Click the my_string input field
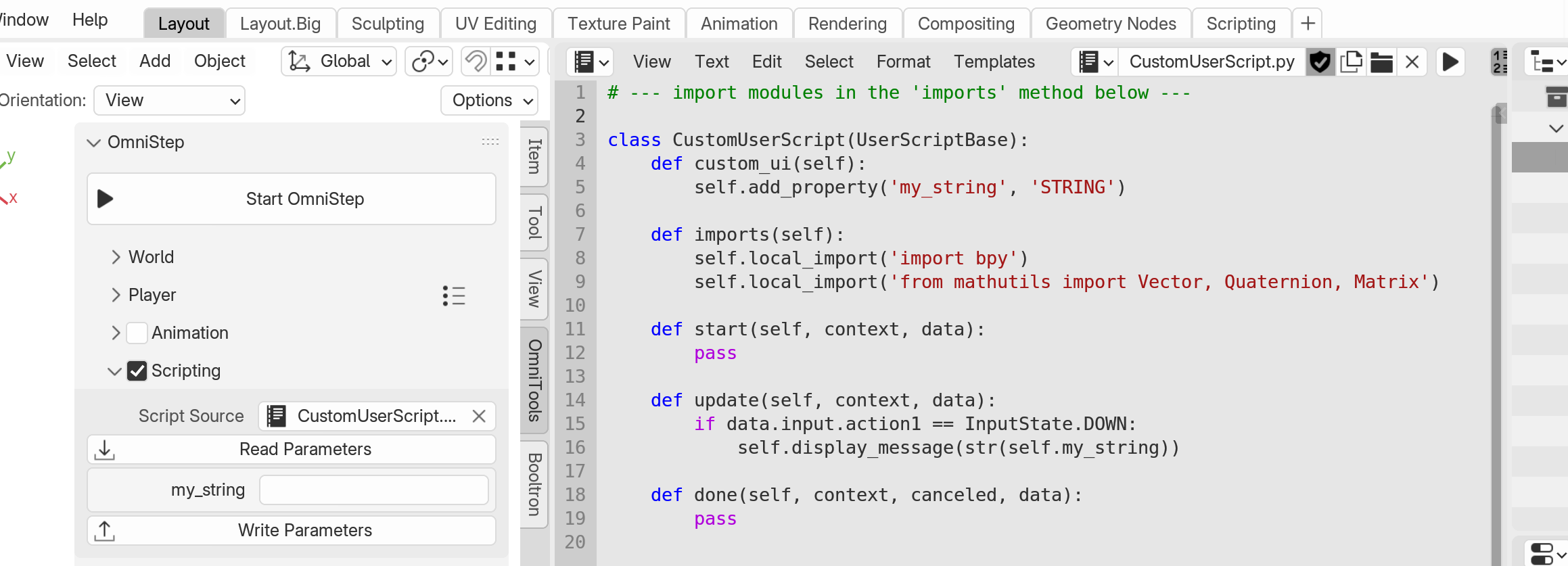The width and height of the screenshot is (1568, 566). pyautogui.click(x=374, y=490)
